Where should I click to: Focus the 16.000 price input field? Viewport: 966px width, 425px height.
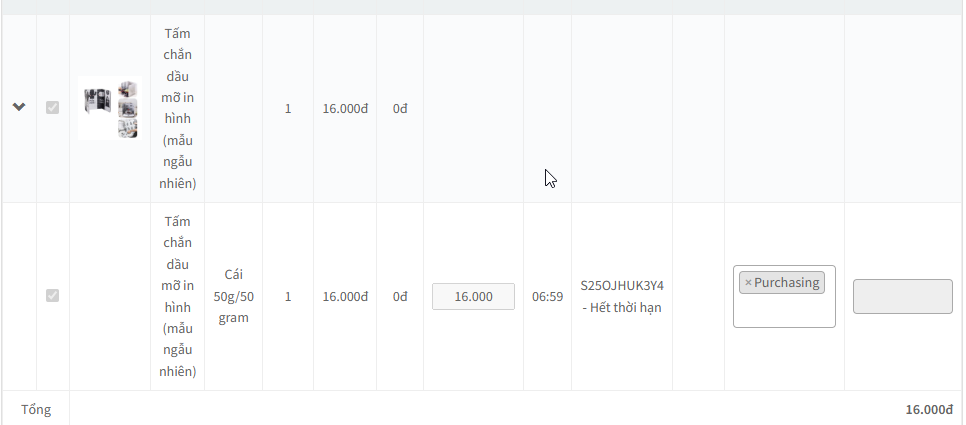click(x=473, y=297)
